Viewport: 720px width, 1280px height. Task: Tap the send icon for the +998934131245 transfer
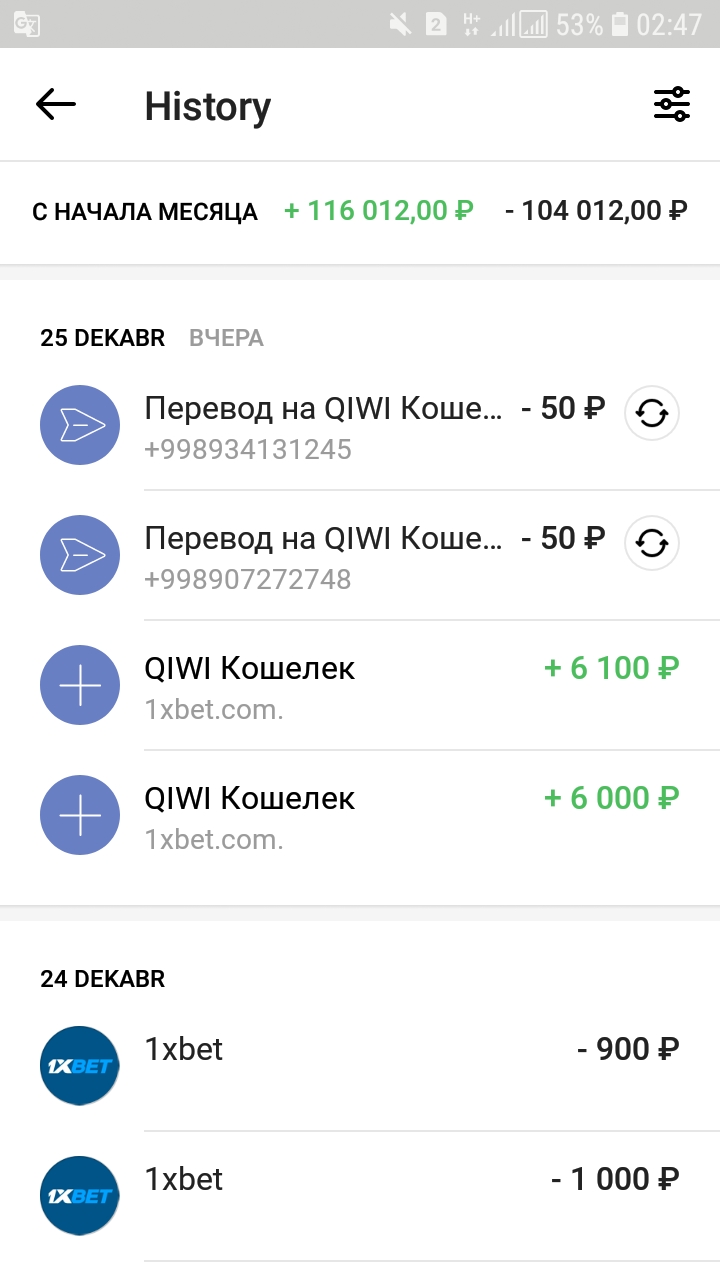[80, 425]
